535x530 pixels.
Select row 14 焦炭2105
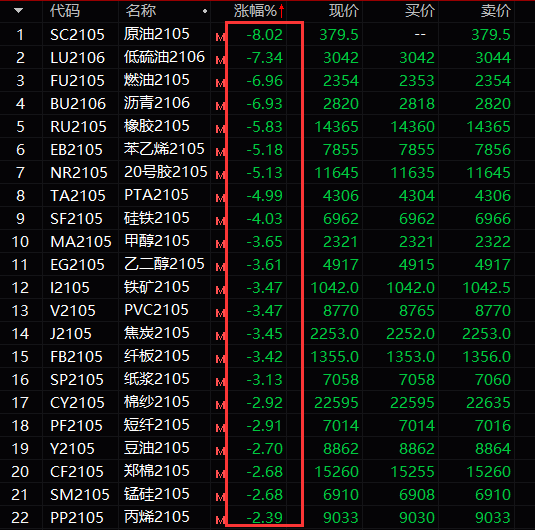(268, 333)
